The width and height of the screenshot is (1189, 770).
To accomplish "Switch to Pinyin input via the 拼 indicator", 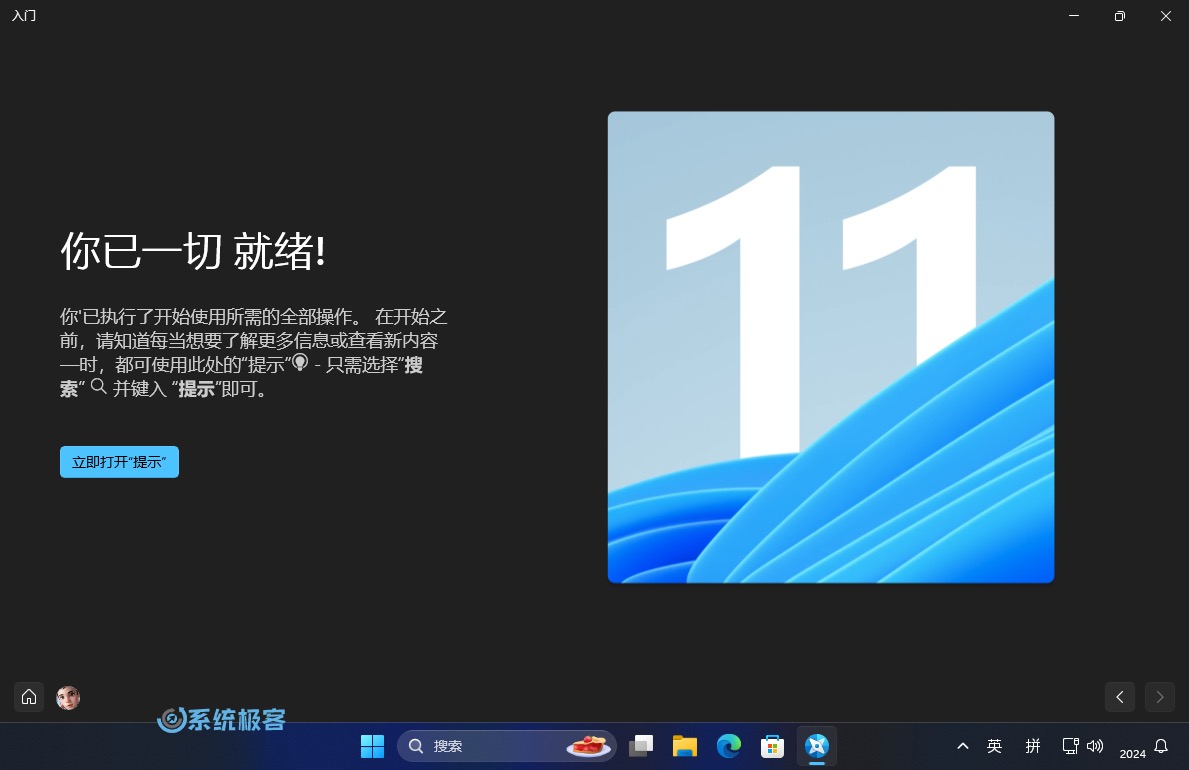I will 1033,746.
